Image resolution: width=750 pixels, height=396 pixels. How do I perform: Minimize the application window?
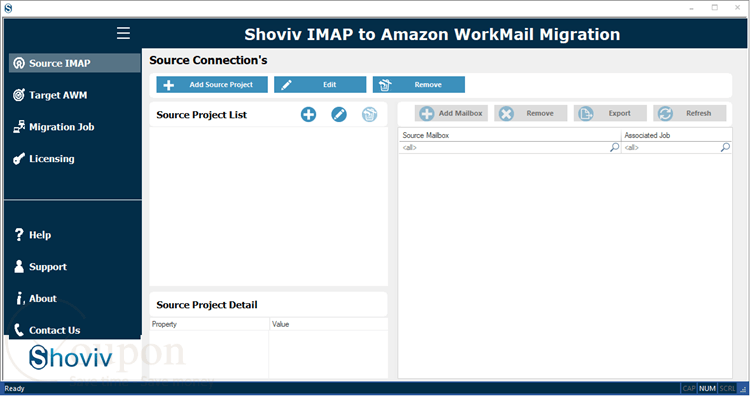[692, 8]
